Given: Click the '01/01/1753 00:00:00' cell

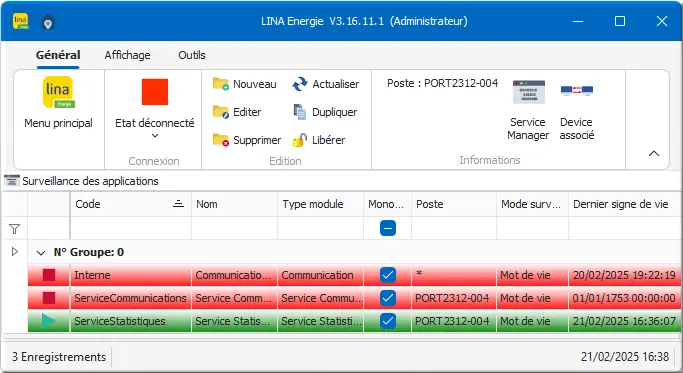Looking at the screenshot, I should pyautogui.click(x=624, y=298).
